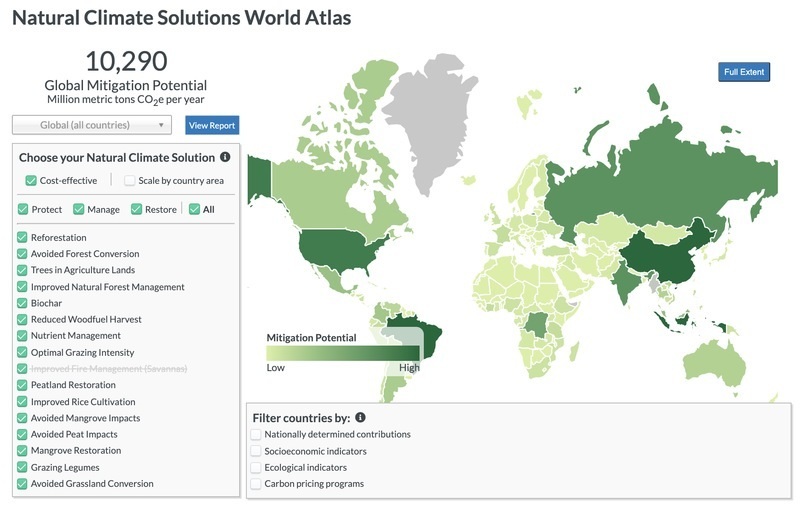The height and width of the screenshot is (509, 800).
Task: Enable Socioeconomic indicators filter
Action: [x=256, y=451]
